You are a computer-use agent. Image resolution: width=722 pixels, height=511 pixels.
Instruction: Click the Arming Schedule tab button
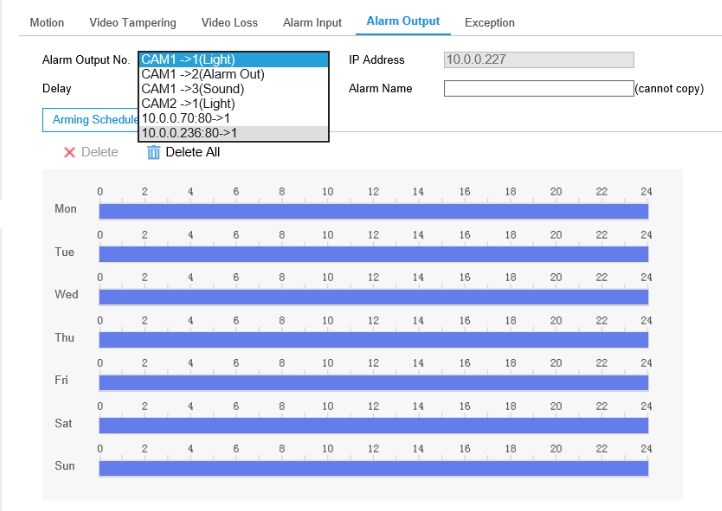coord(91,120)
